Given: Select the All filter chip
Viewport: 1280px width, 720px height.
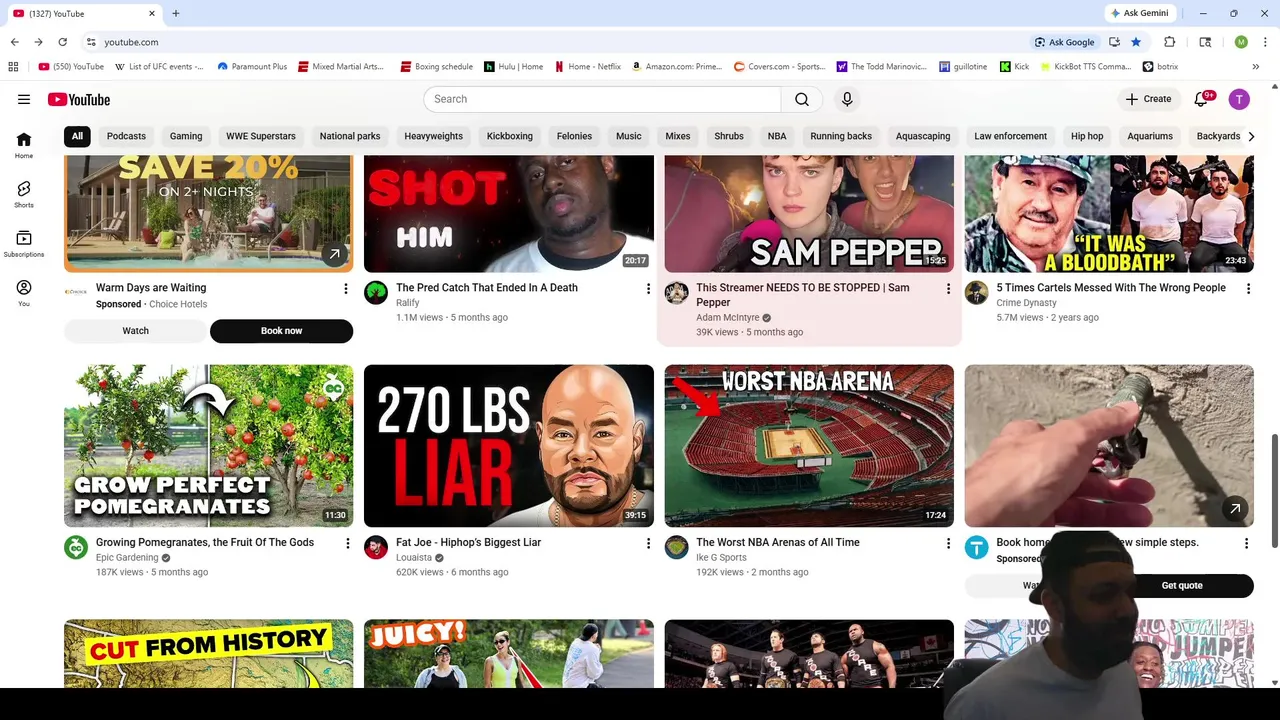Looking at the screenshot, I should click(77, 136).
